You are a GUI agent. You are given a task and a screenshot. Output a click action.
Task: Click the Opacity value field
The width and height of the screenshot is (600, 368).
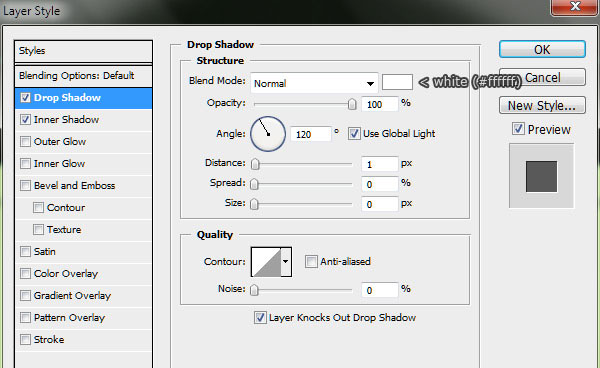coord(379,104)
